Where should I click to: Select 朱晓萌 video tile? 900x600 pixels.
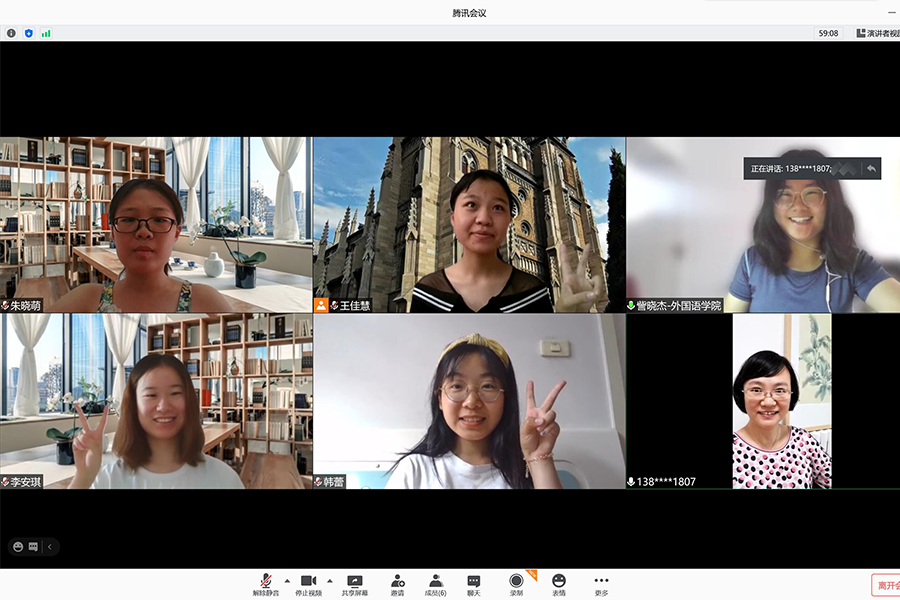pos(156,224)
